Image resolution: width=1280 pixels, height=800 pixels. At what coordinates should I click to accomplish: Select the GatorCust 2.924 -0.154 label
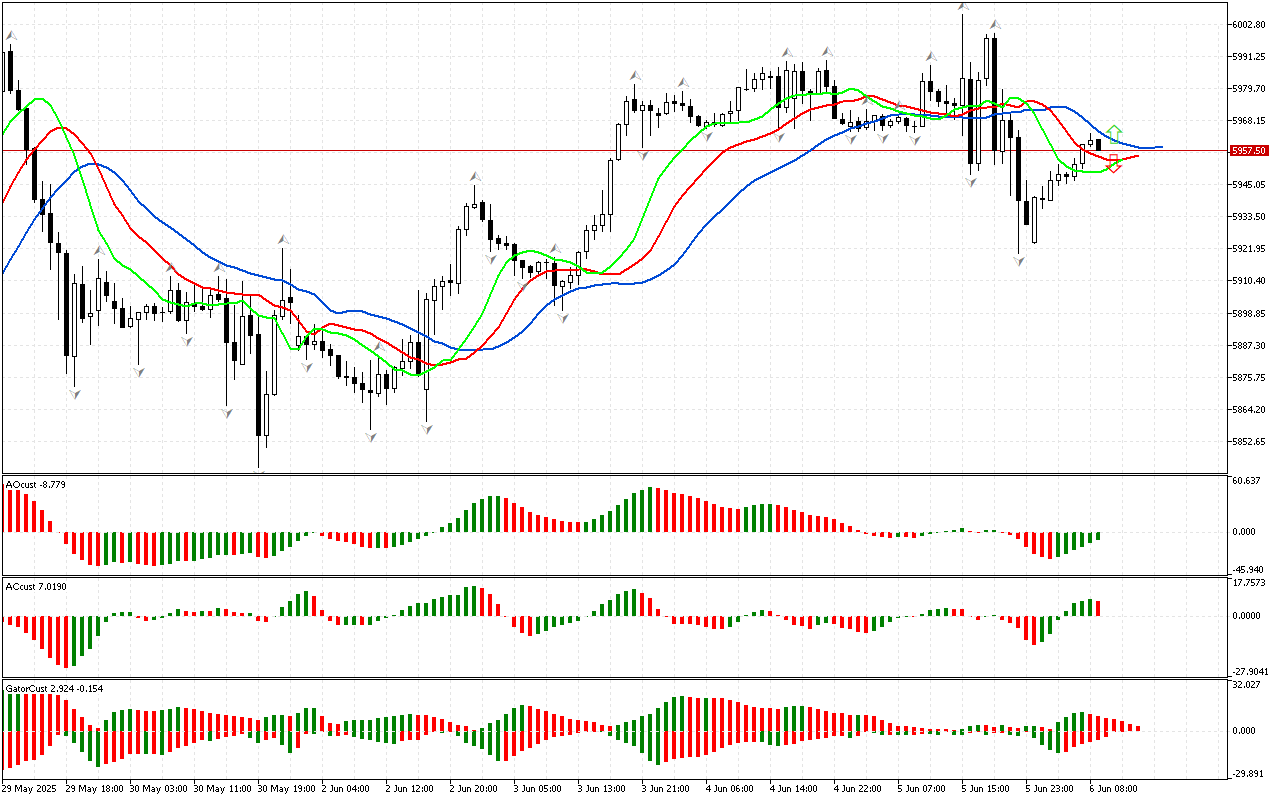(x=54, y=689)
